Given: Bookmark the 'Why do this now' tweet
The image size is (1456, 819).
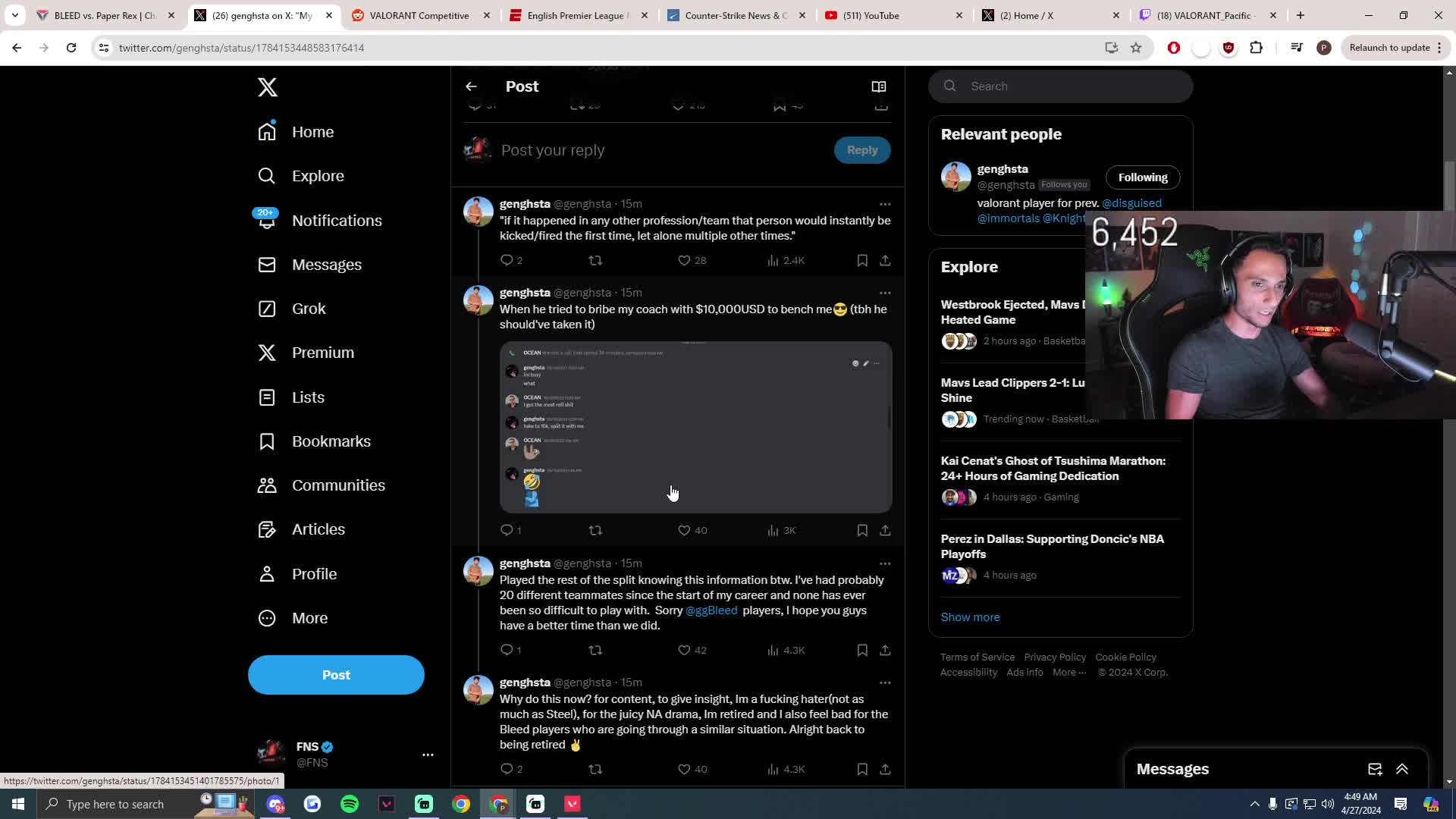Looking at the screenshot, I should (862, 769).
